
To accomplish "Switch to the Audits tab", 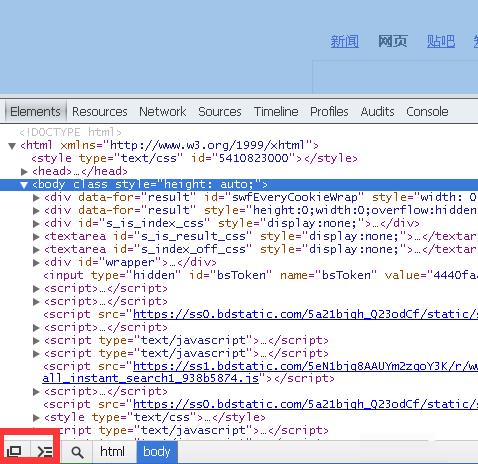I will [x=377, y=111].
